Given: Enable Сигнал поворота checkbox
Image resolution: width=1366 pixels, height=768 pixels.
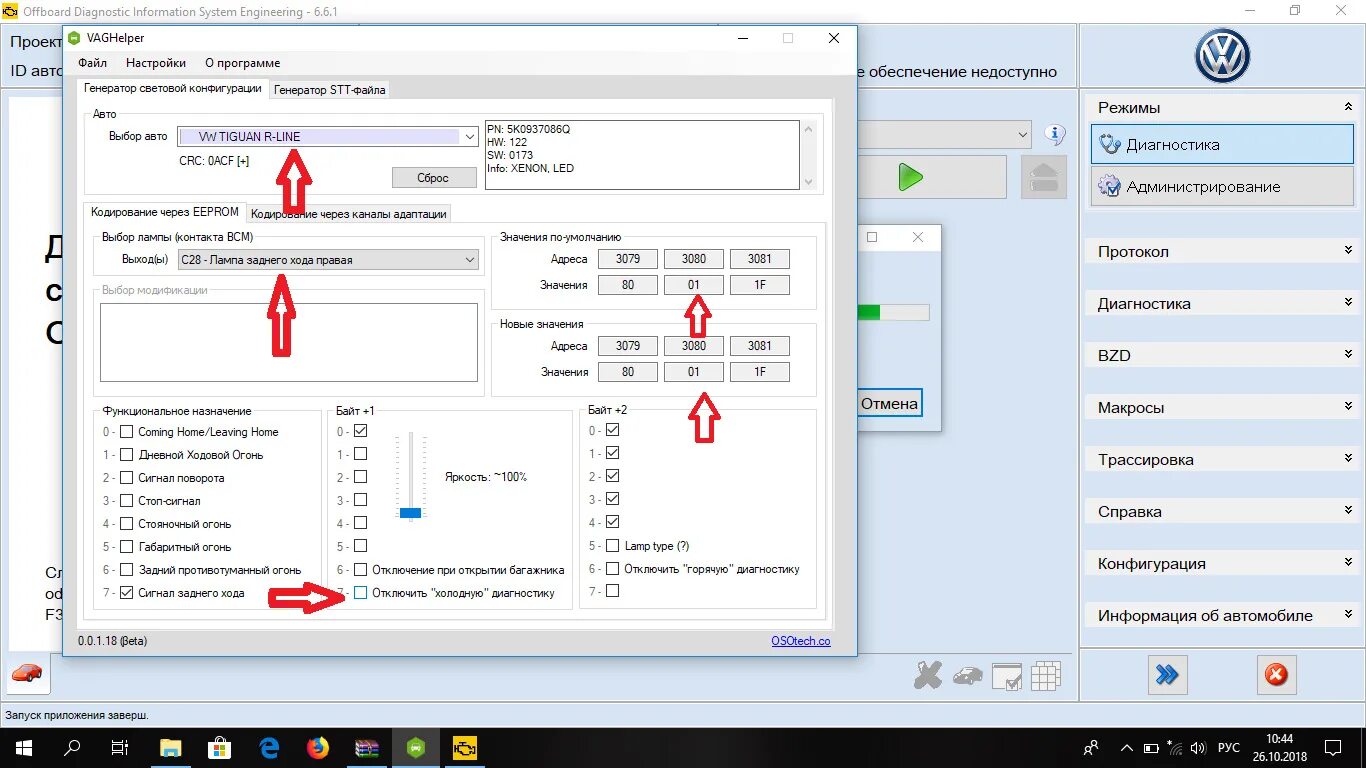Looking at the screenshot, I should (x=127, y=478).
